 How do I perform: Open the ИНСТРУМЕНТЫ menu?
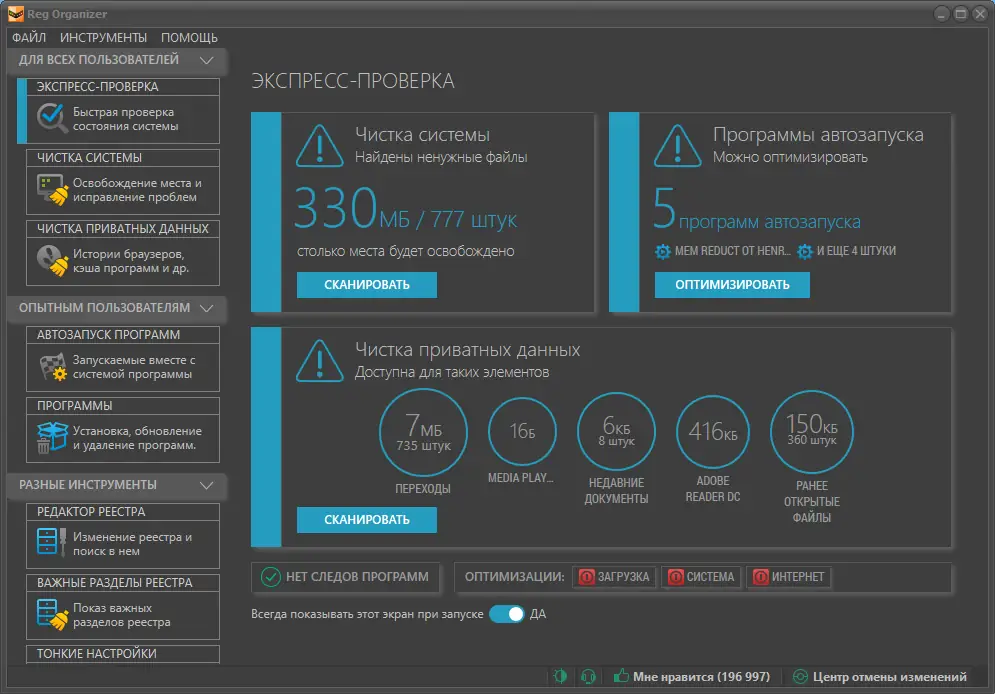point(103,37)
